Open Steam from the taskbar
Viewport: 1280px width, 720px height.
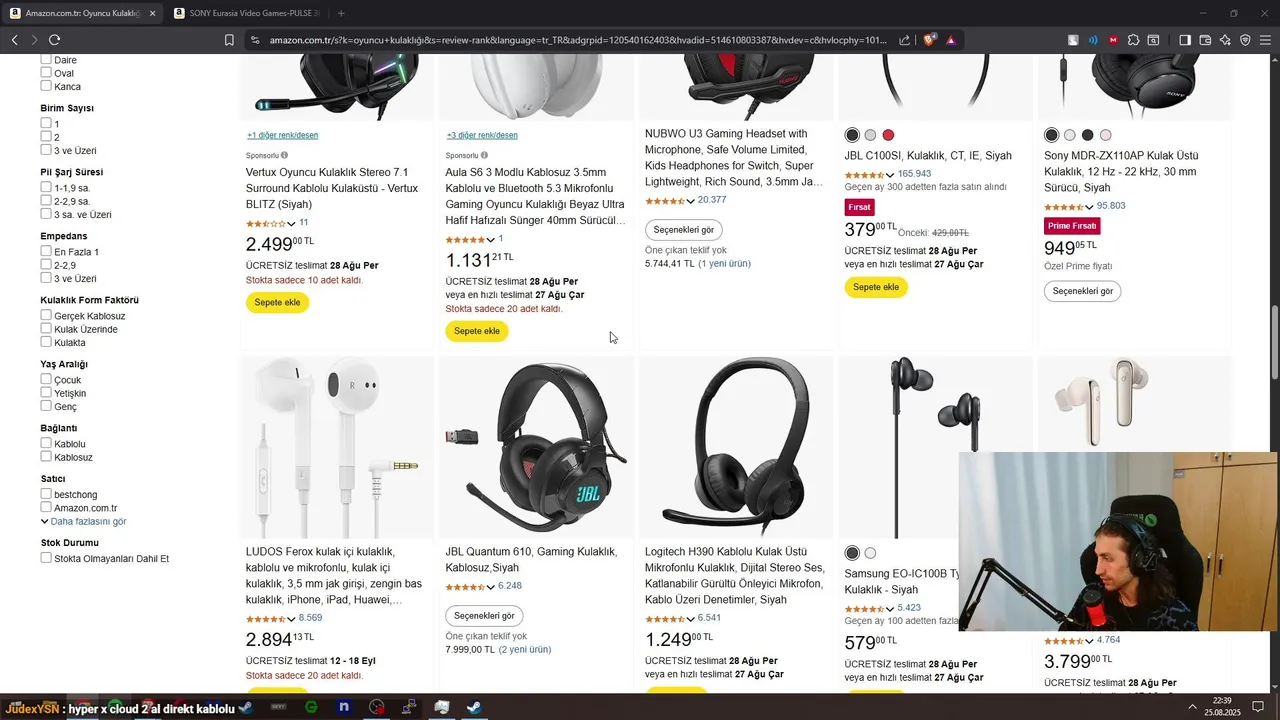(473, 708)
